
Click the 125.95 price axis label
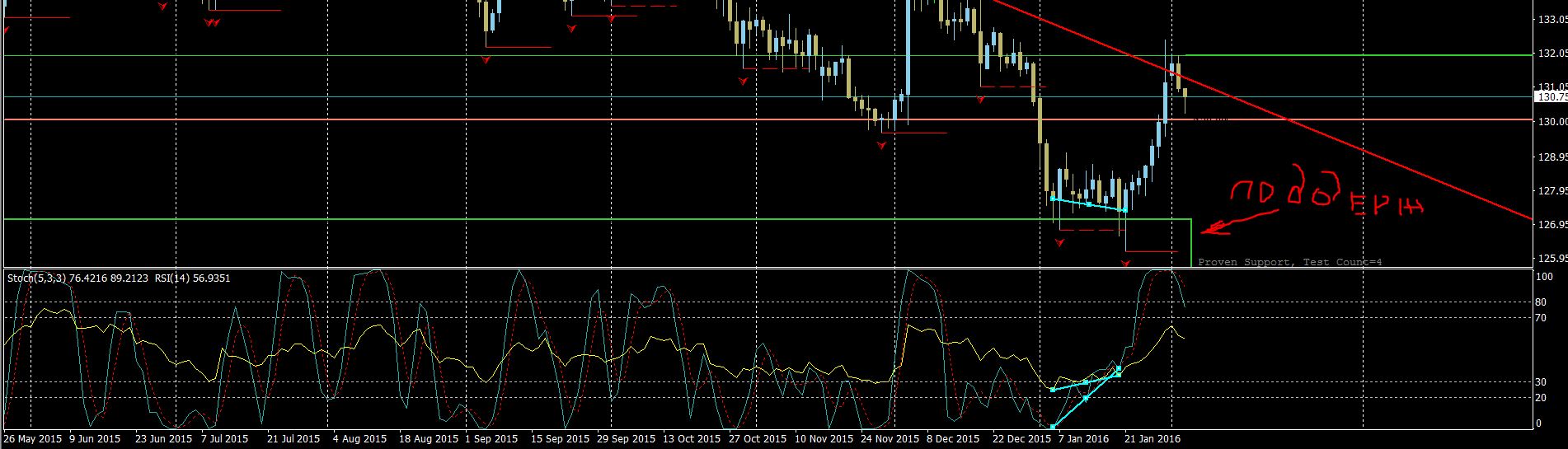[1552, 258]
